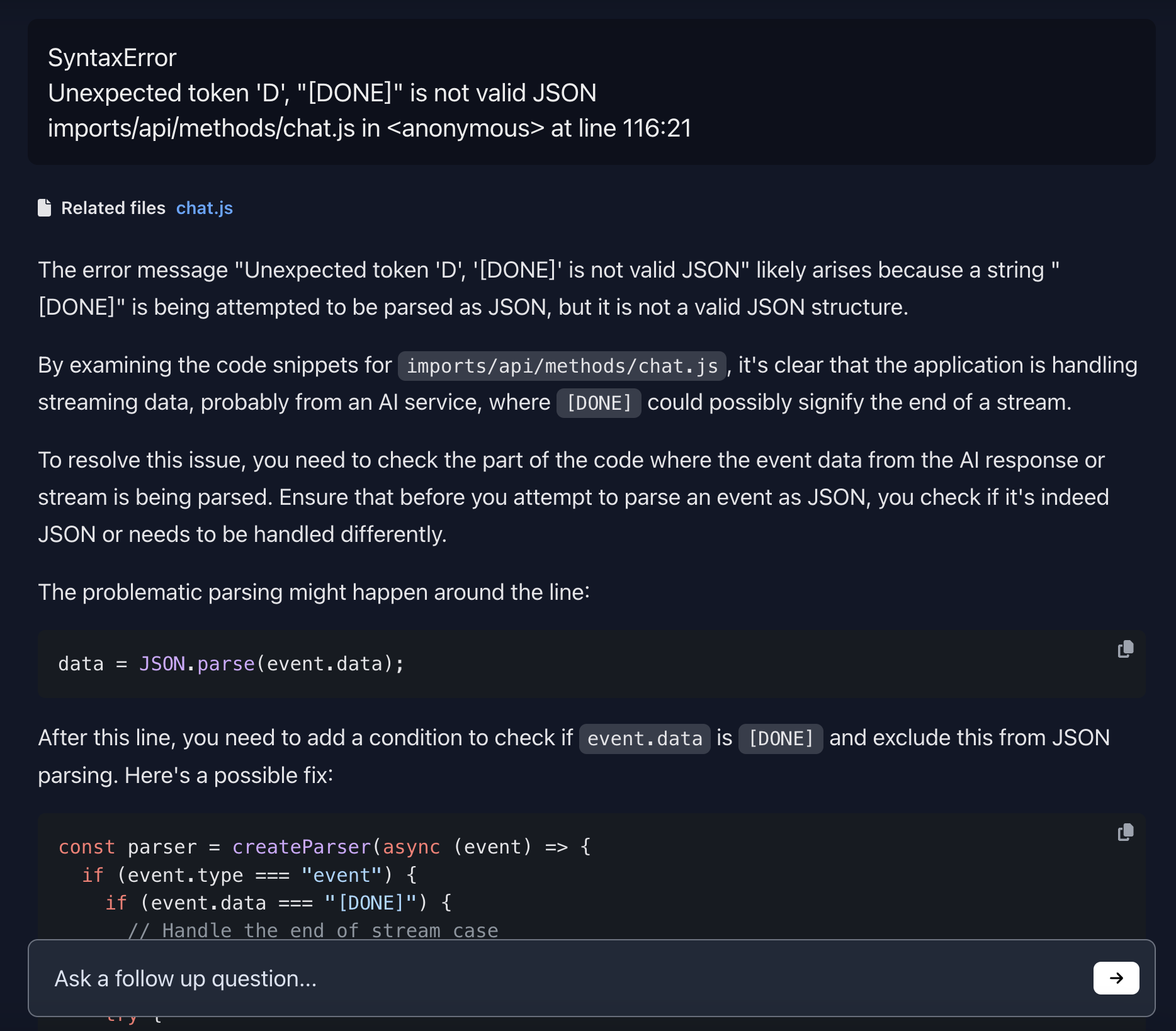Click the SyntaxError heading in error box
Screen dimensions: 1176x1031
coord(112,58)
